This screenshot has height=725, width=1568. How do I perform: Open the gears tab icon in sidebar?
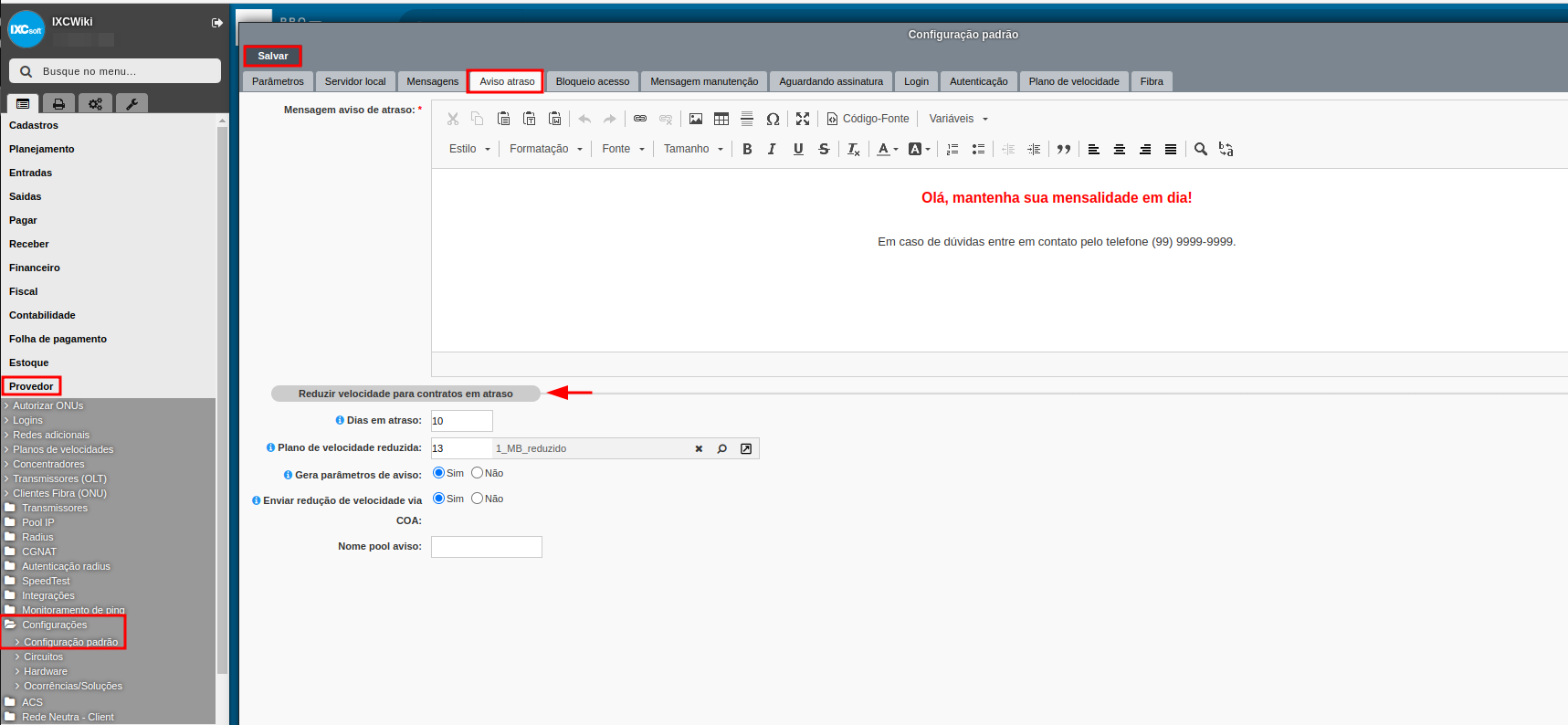click(x=95, y=104)
